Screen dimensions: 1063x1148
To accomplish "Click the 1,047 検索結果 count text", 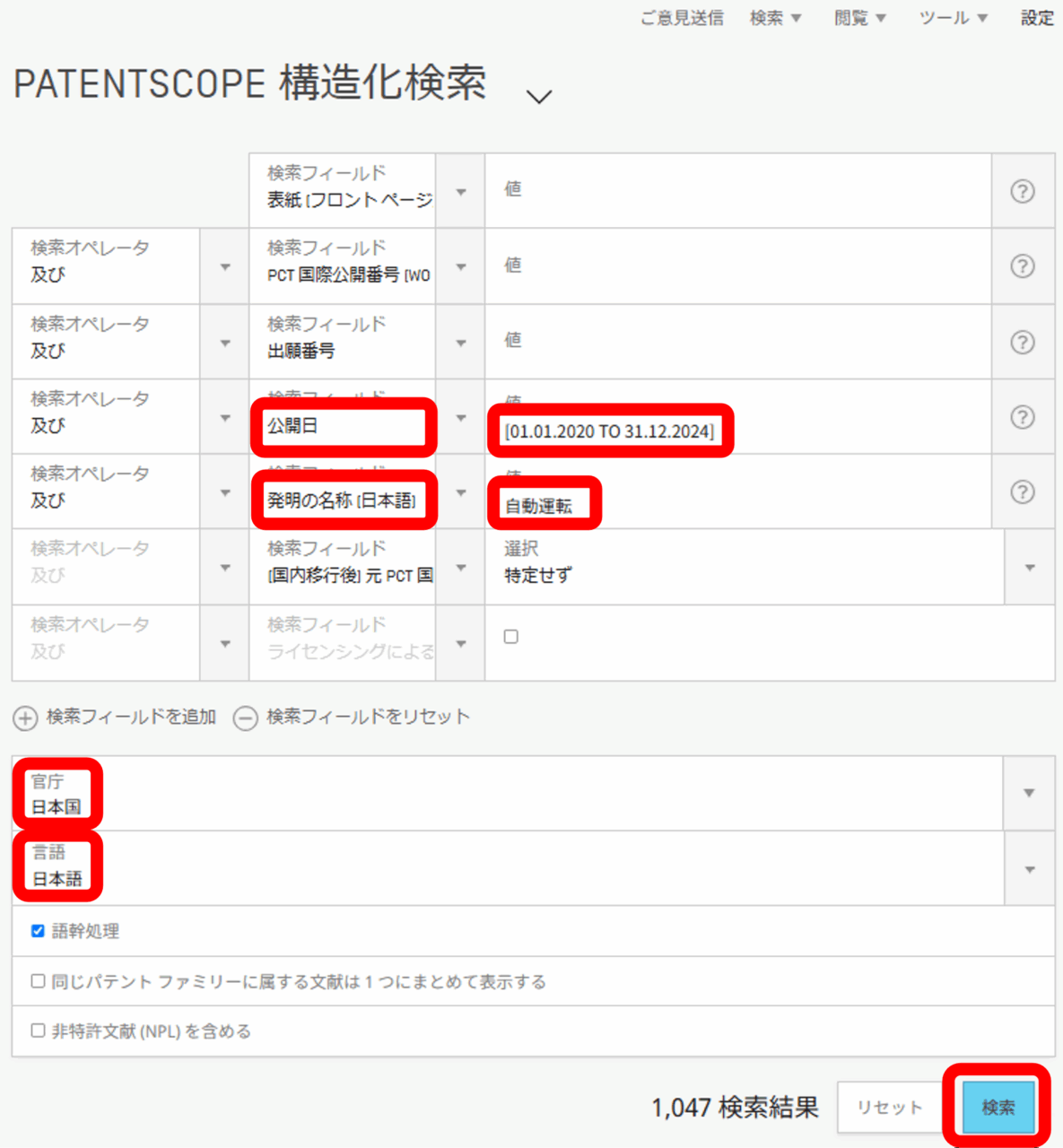I will (x=735, y=1108).
